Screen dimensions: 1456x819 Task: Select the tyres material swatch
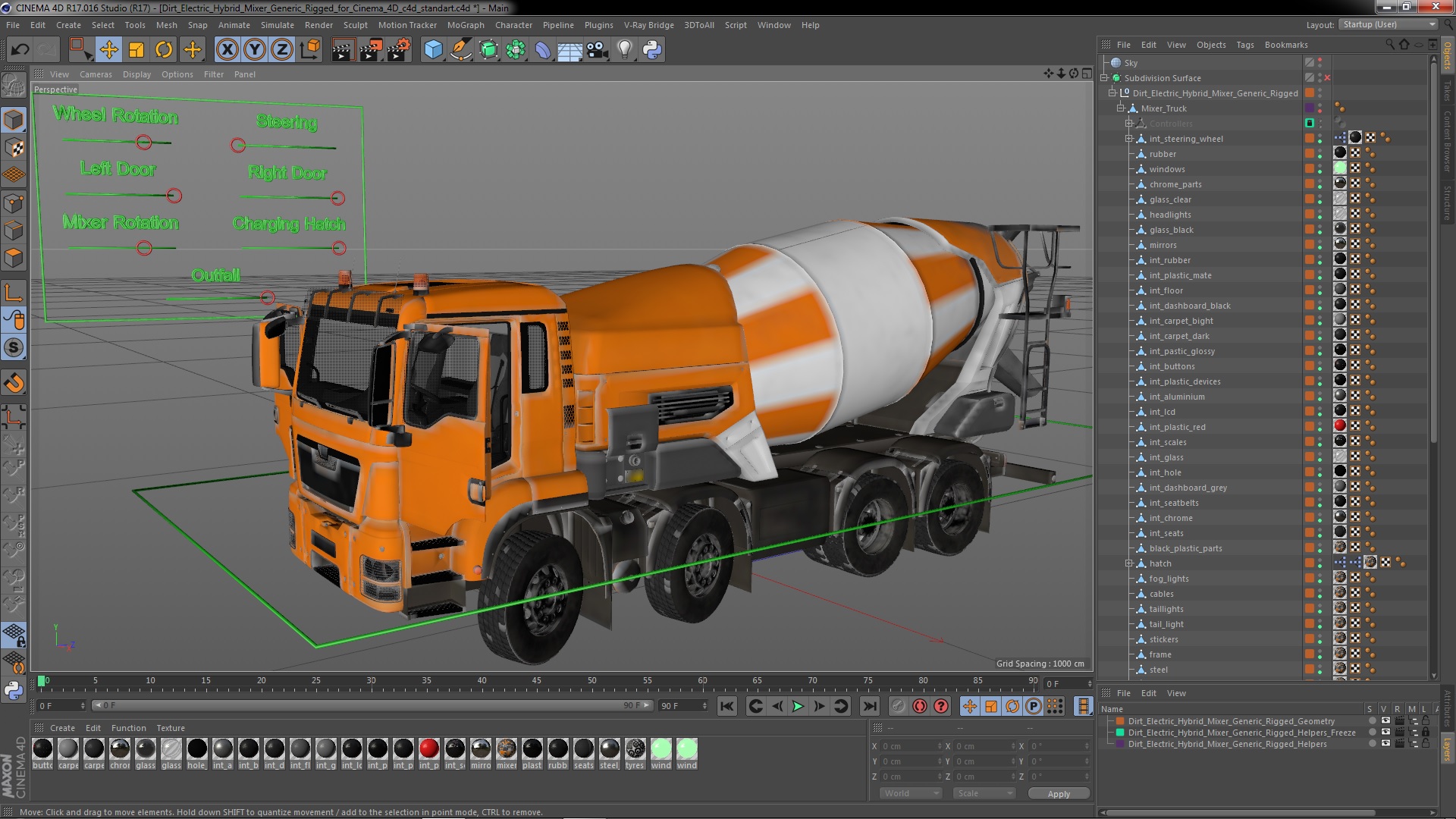point(635,748)
